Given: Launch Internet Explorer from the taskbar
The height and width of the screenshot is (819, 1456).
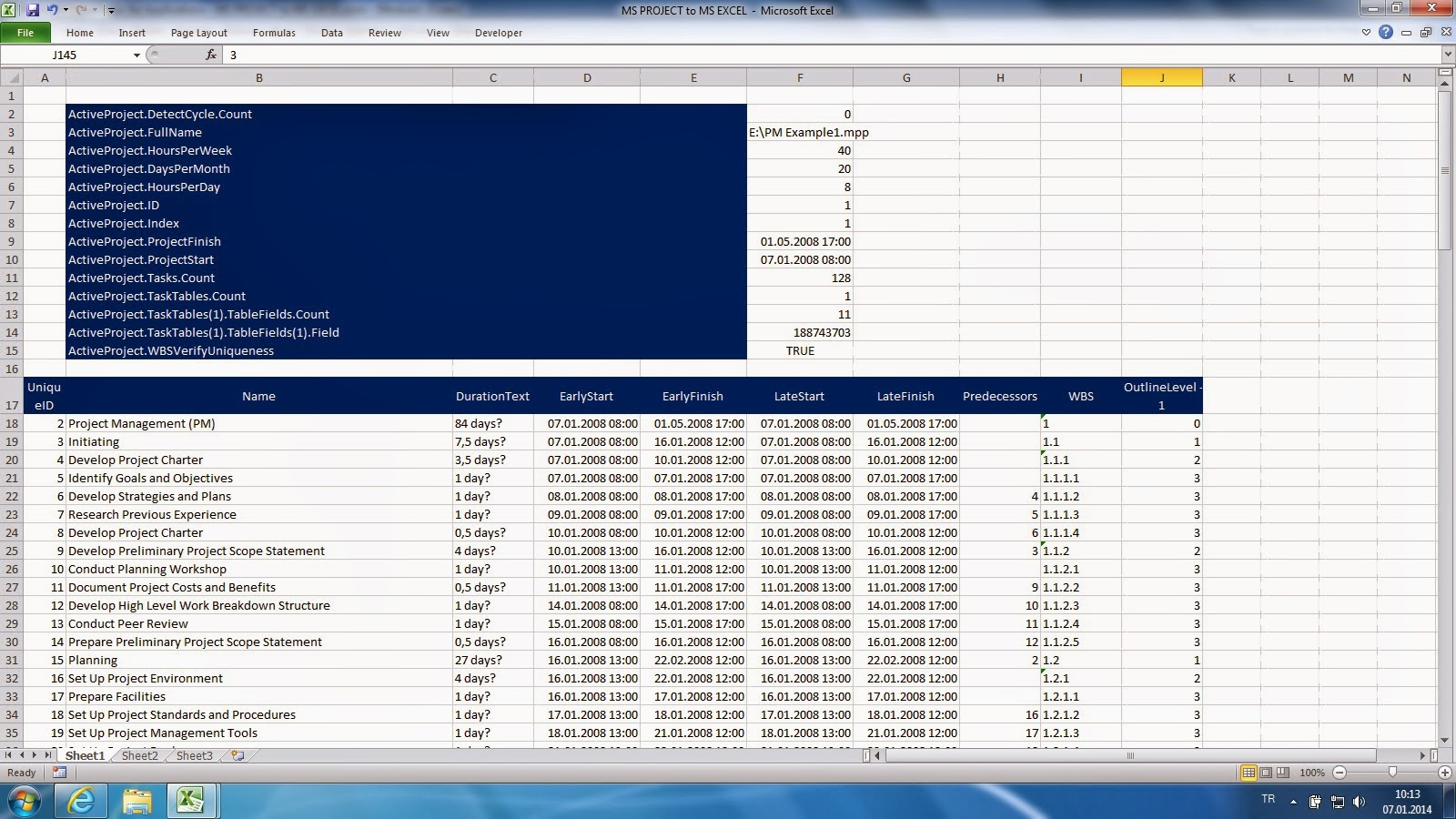Looking at the screenshot, I should (x=82, y=801).
